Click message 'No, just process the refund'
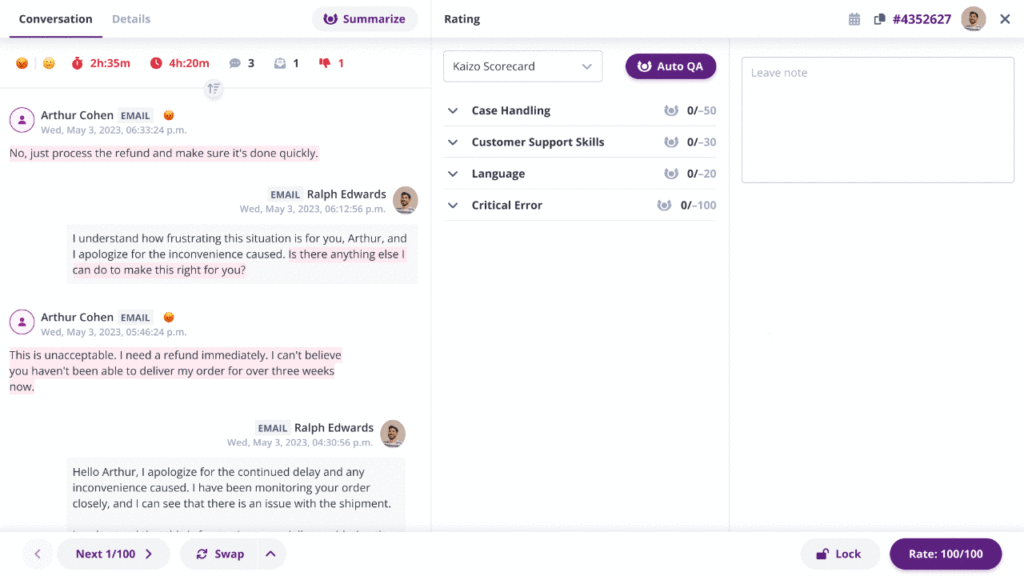The image size is (1024, 576). point(164,153)
